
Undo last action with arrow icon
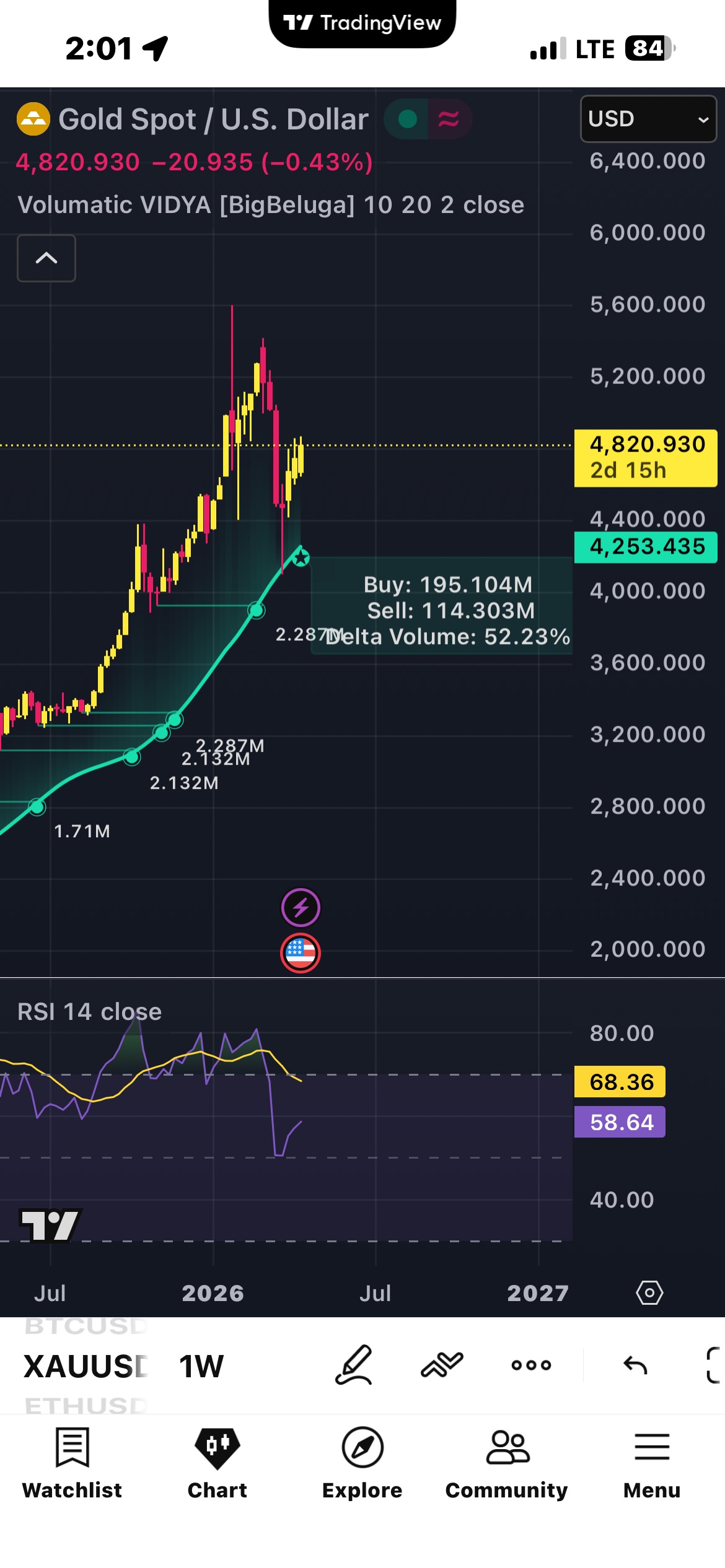[x=635, y=1365]
